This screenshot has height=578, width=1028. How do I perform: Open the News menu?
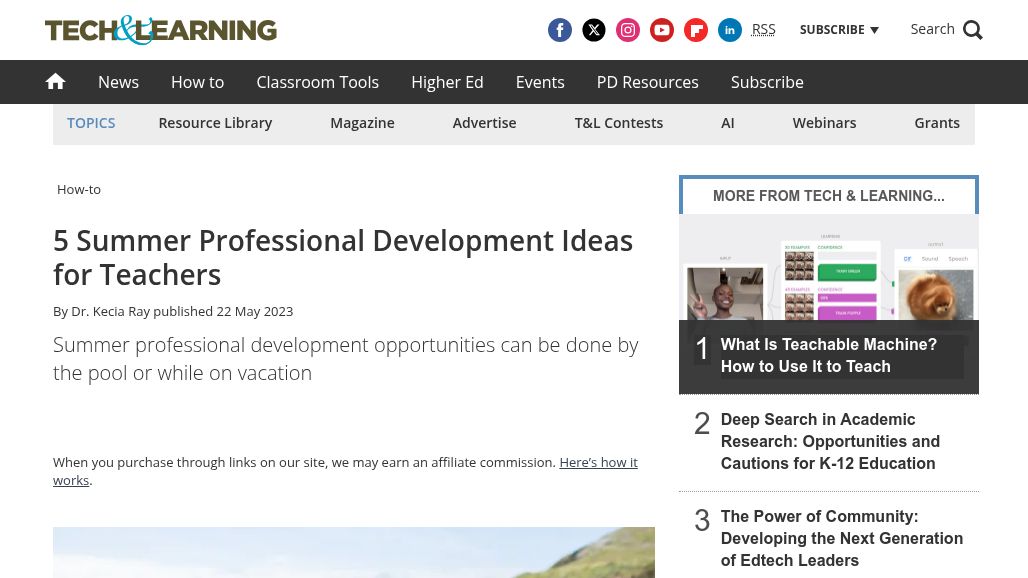118,82
